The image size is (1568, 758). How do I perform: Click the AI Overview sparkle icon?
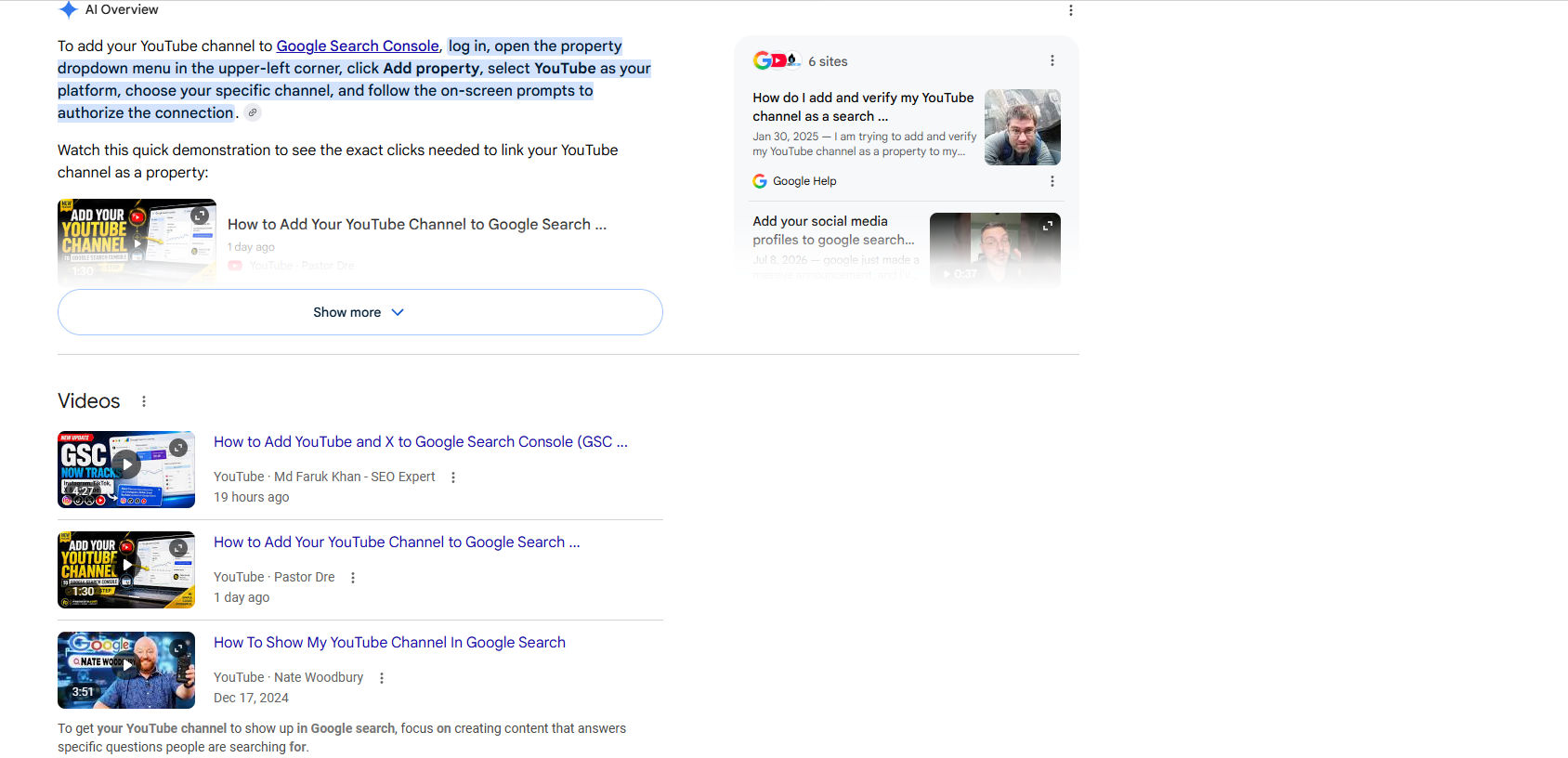click(x=68, y=10)
